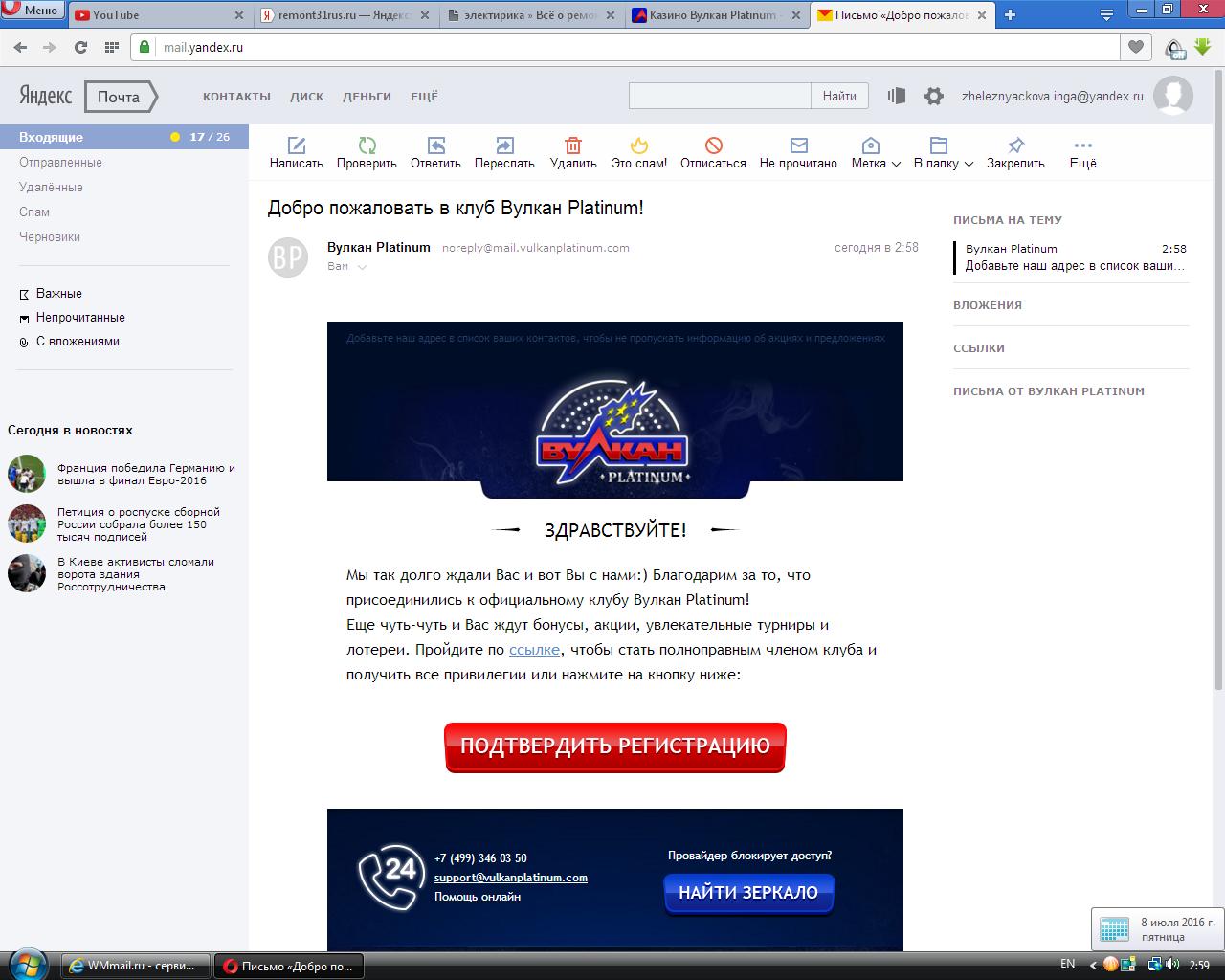
Task: Open the Входящие folder
Action: pos(124,137)
